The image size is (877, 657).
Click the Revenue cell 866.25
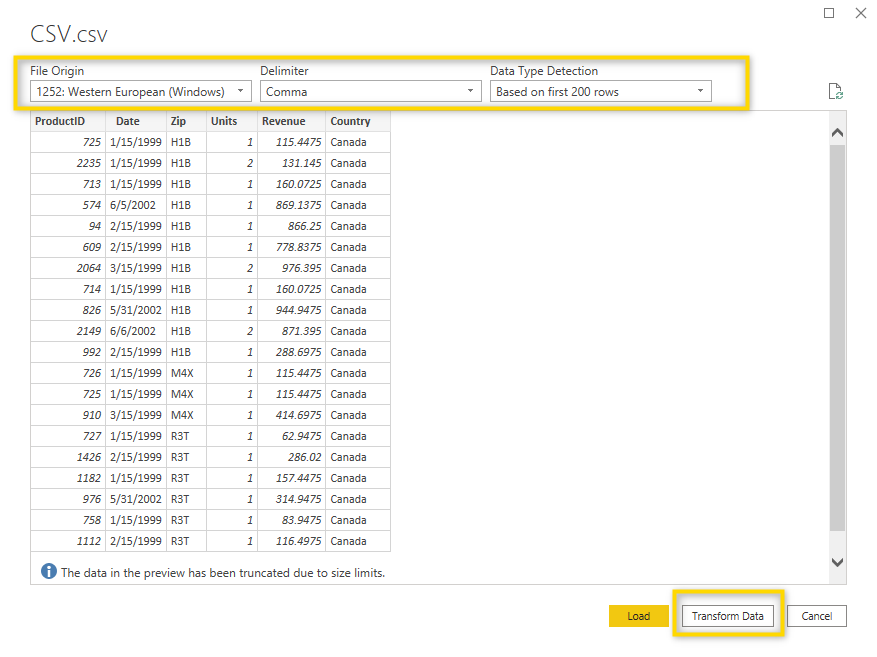point(291,226)
